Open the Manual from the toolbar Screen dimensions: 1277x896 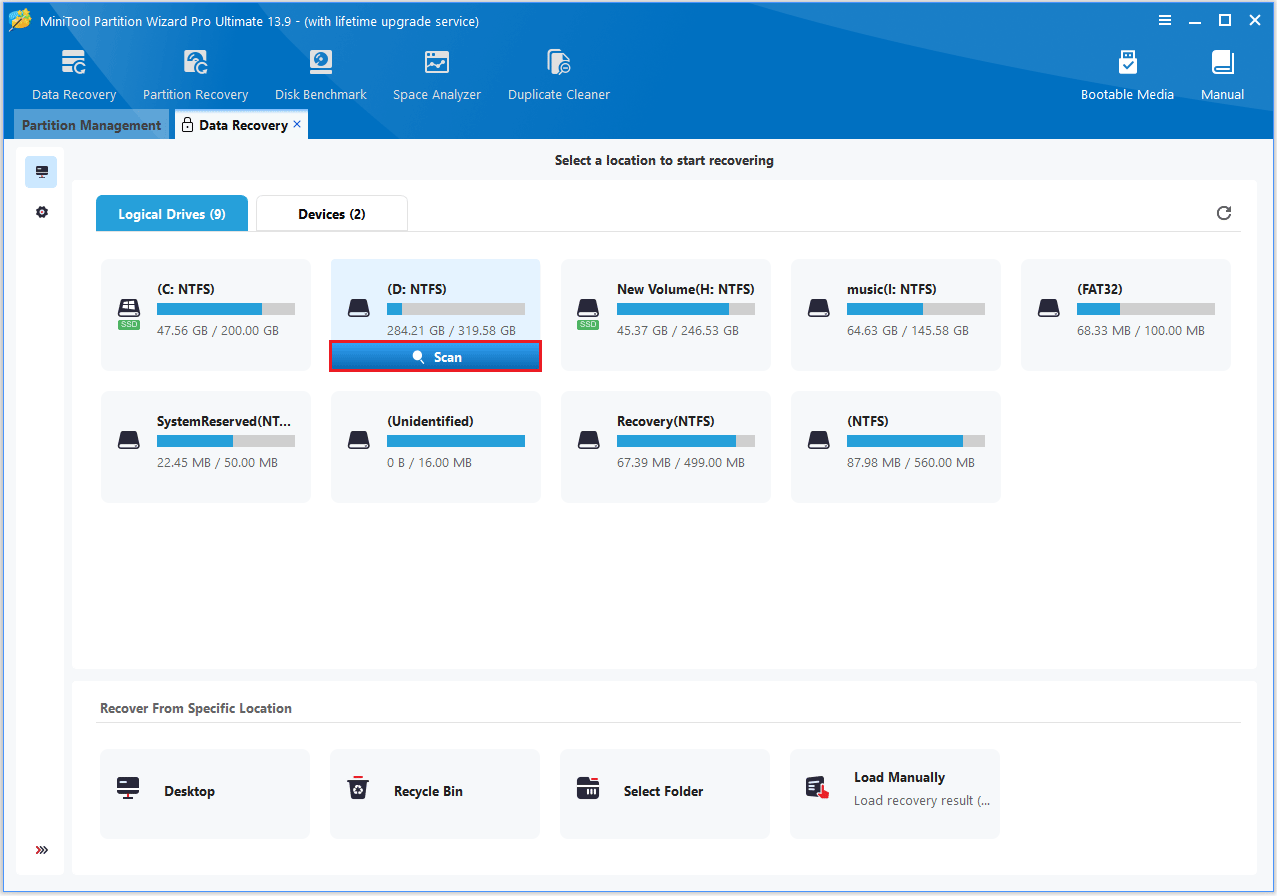coord(1222,75)
